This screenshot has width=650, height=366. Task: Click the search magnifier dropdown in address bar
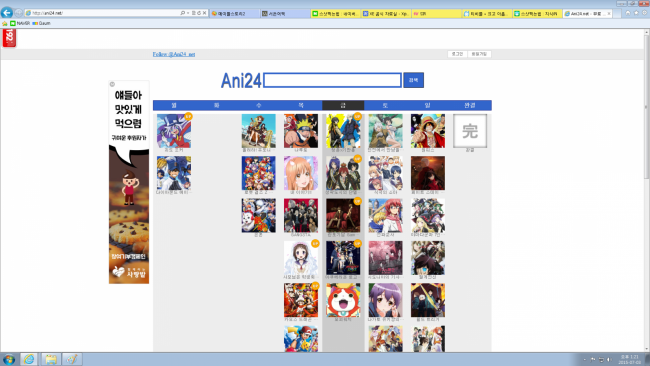[x=184, y=13]
